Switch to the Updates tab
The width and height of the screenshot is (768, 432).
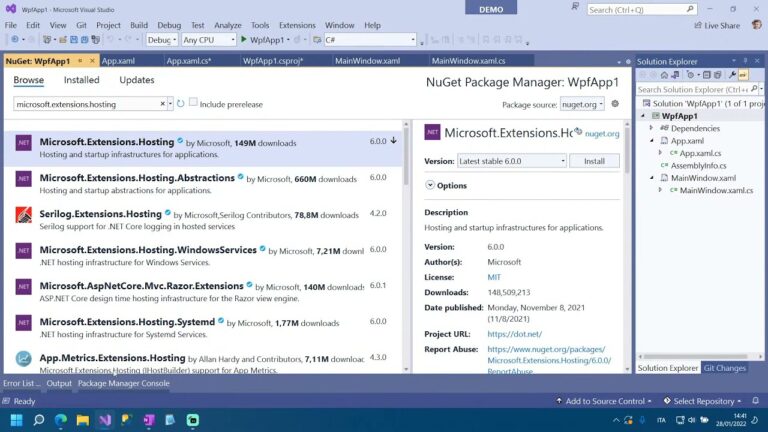coord(137,80)
